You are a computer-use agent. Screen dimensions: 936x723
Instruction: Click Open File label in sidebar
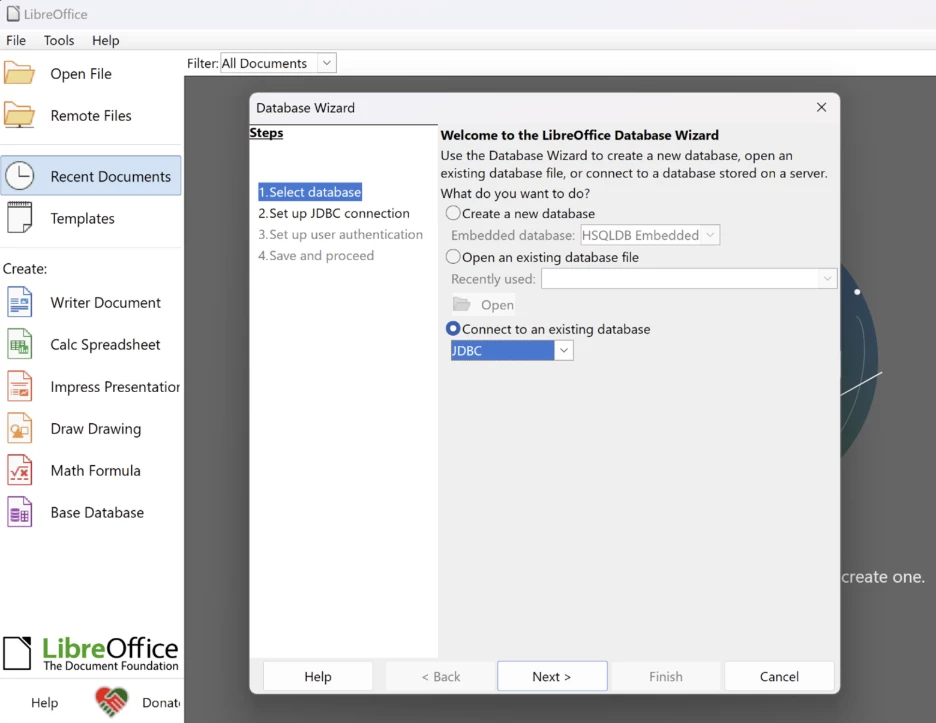click(81, 73)
